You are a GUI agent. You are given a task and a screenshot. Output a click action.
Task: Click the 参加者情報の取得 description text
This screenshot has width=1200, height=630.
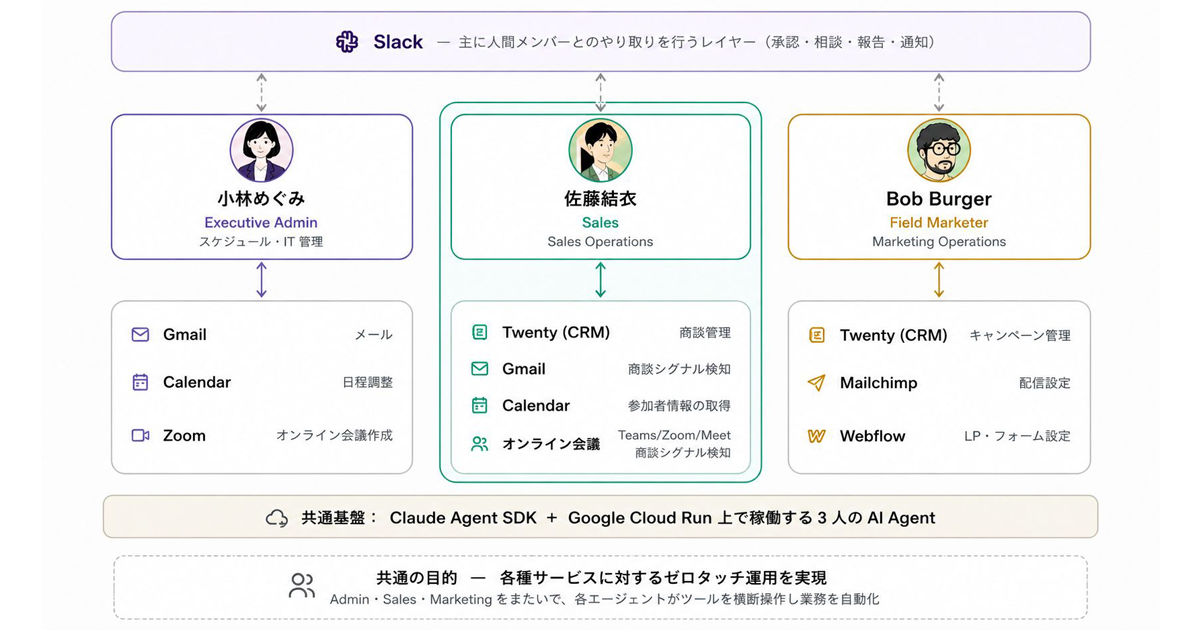coord(679,405)
